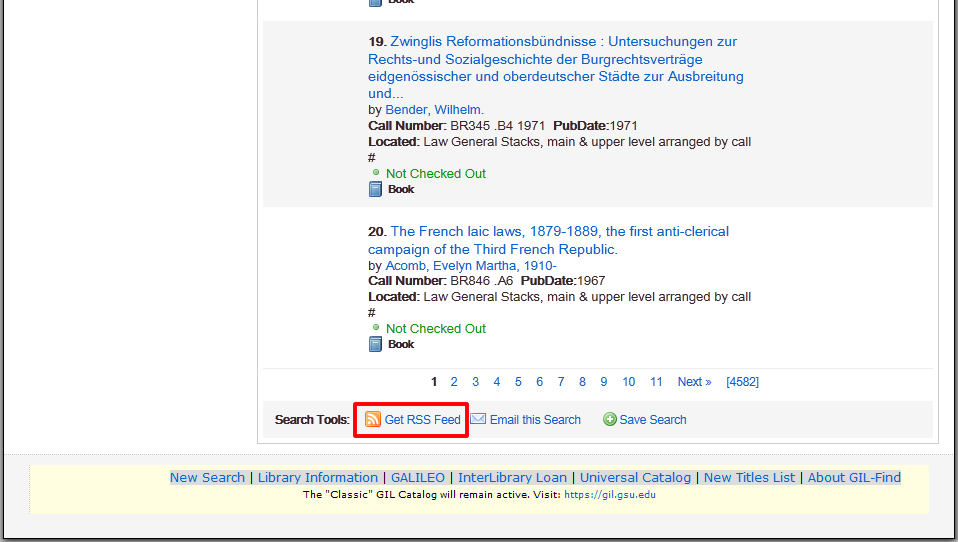Click the envelope icon for emailing search

(478, 419)
